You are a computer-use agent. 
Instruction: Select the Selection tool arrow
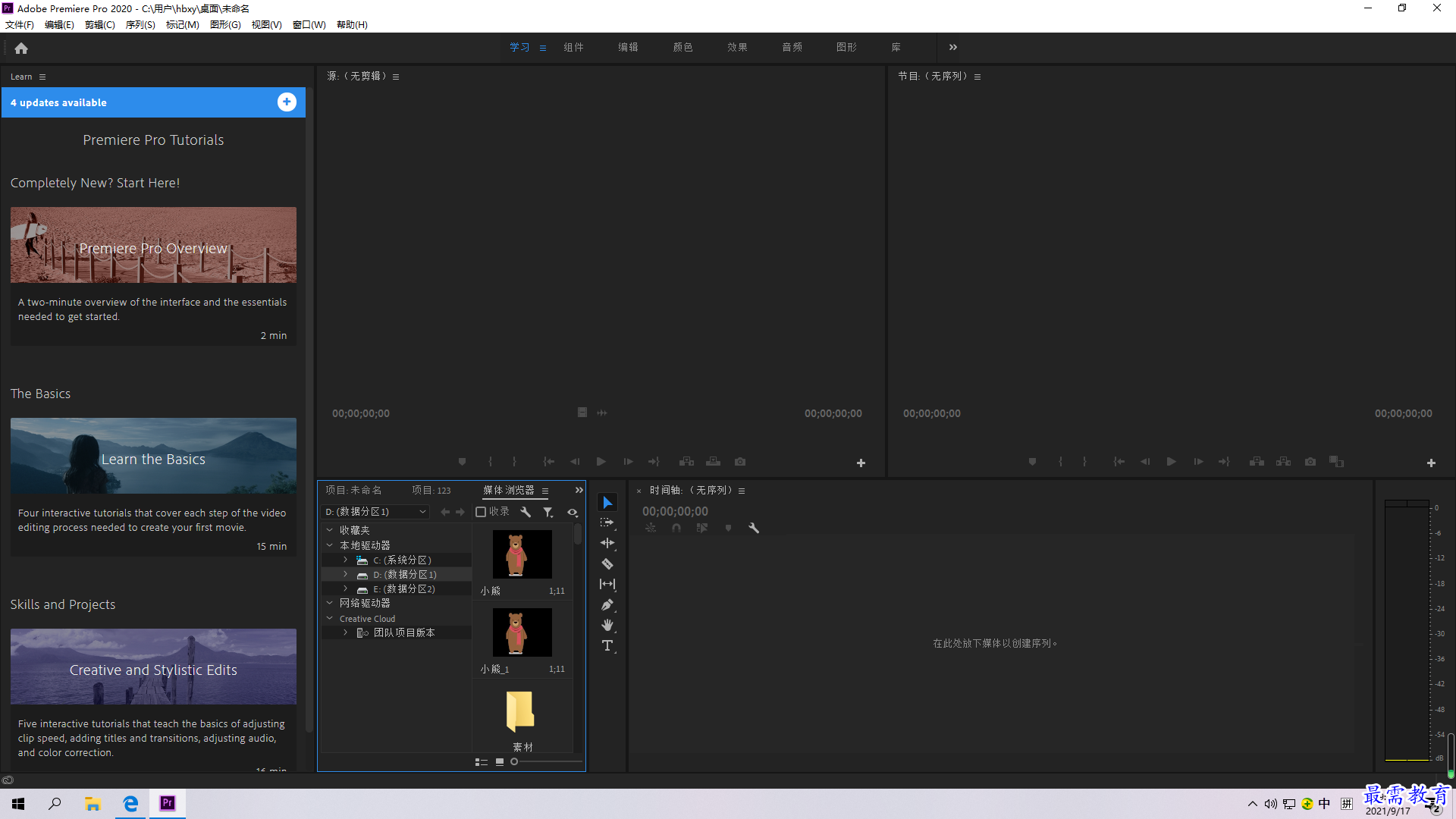click(x=607, y=503)
